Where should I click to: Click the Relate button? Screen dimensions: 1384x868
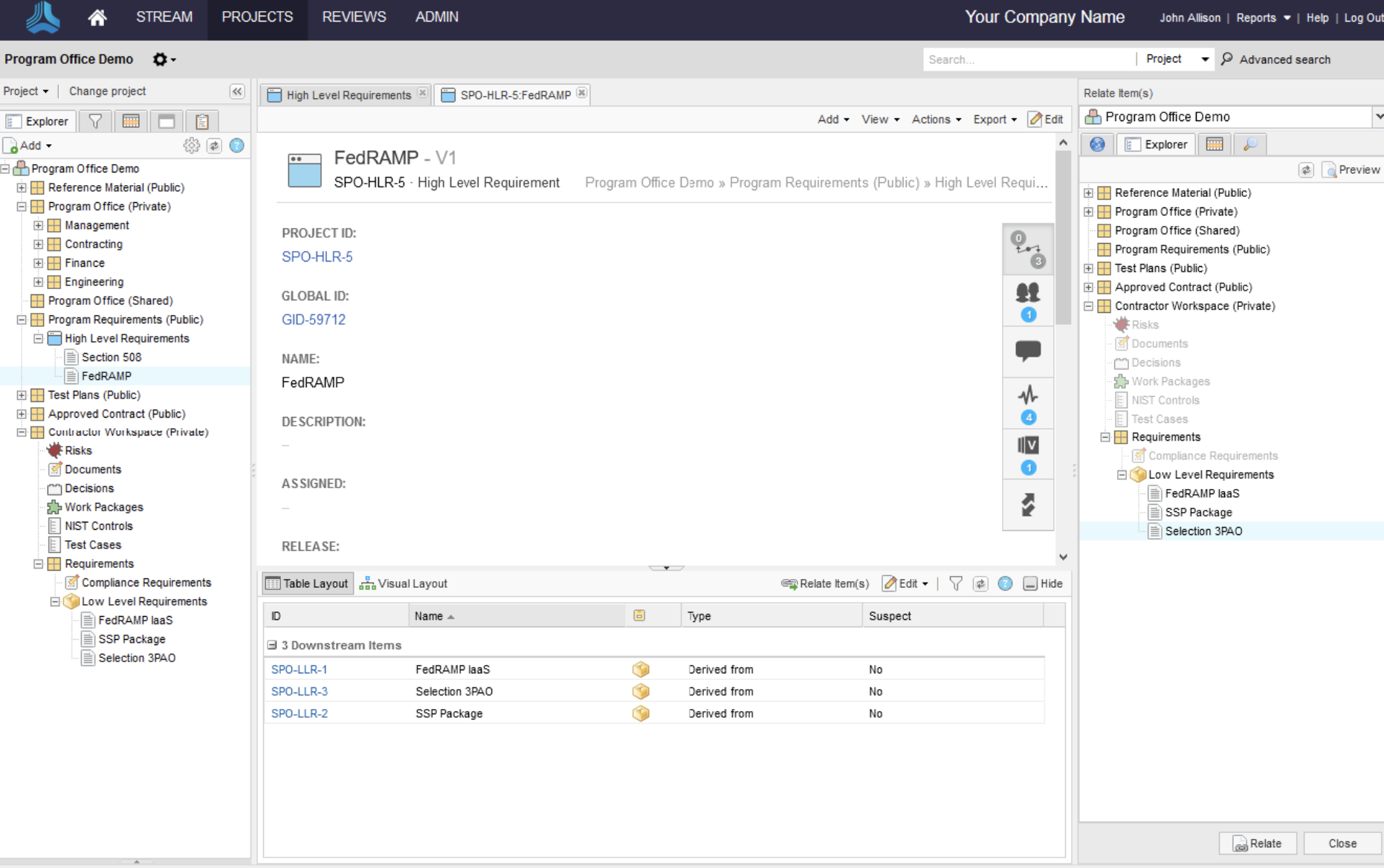tap(1258, 843)
